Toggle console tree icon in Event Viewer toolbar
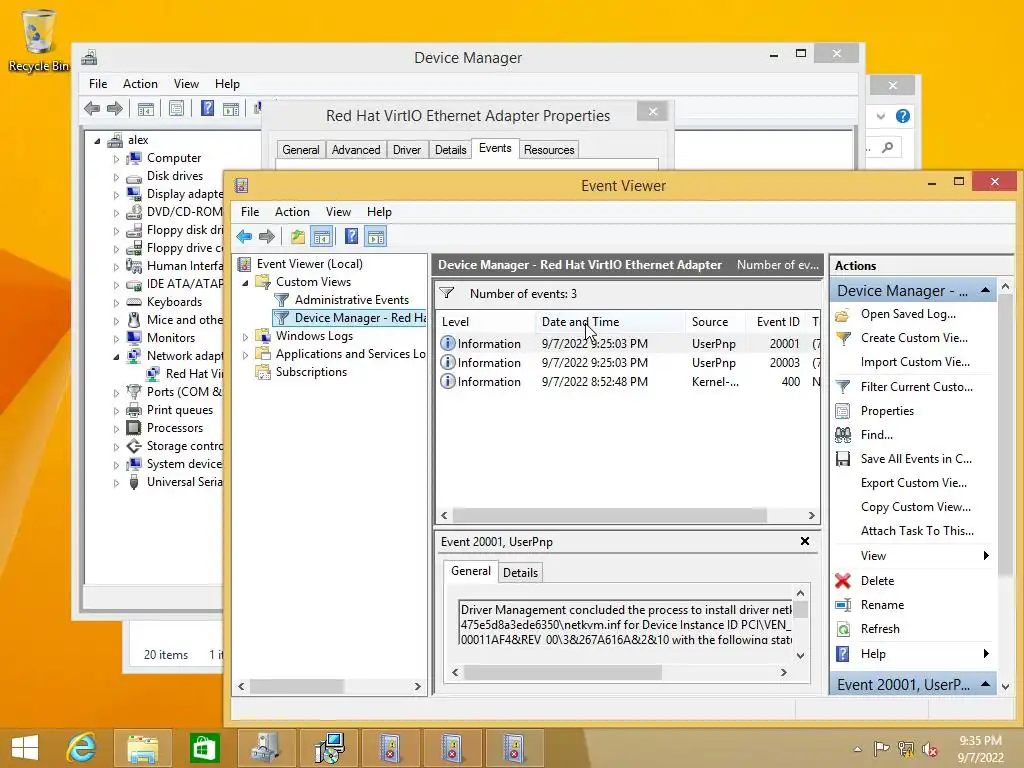Viewport: 1024px width, 768px height. [321, 236]
